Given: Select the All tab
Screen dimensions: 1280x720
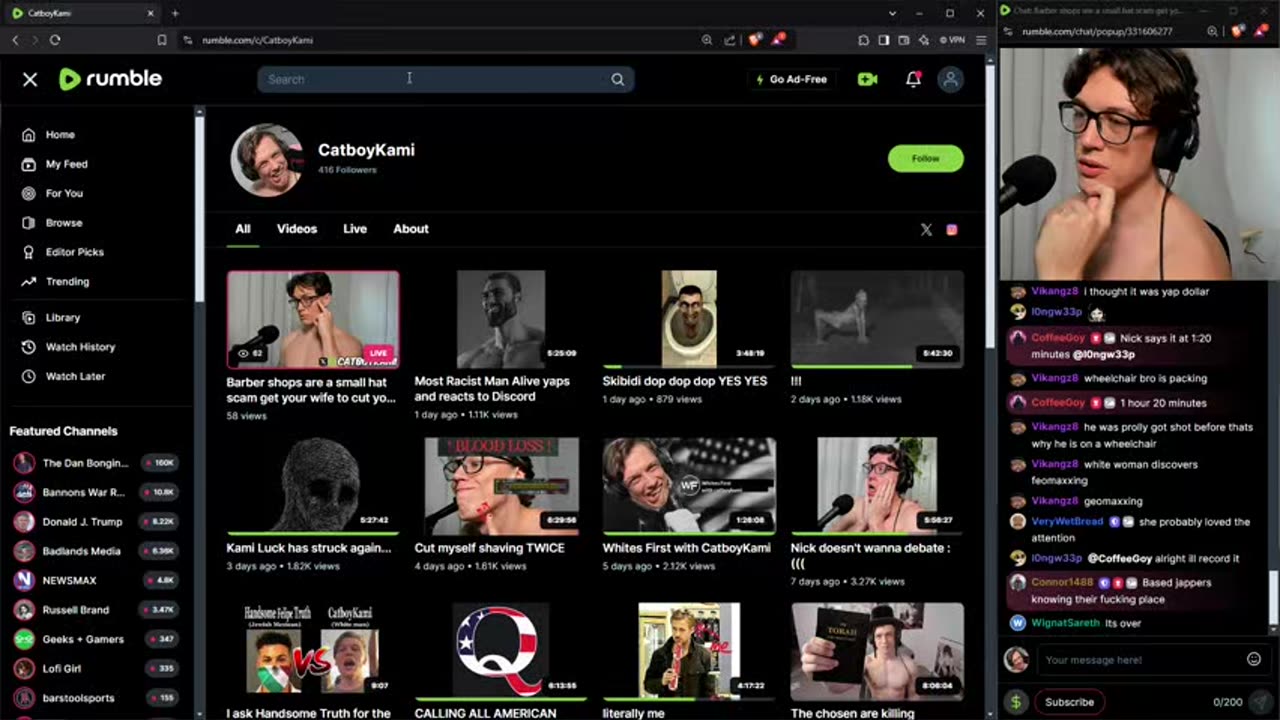Looking at the screenshot, I should point(243,229).
